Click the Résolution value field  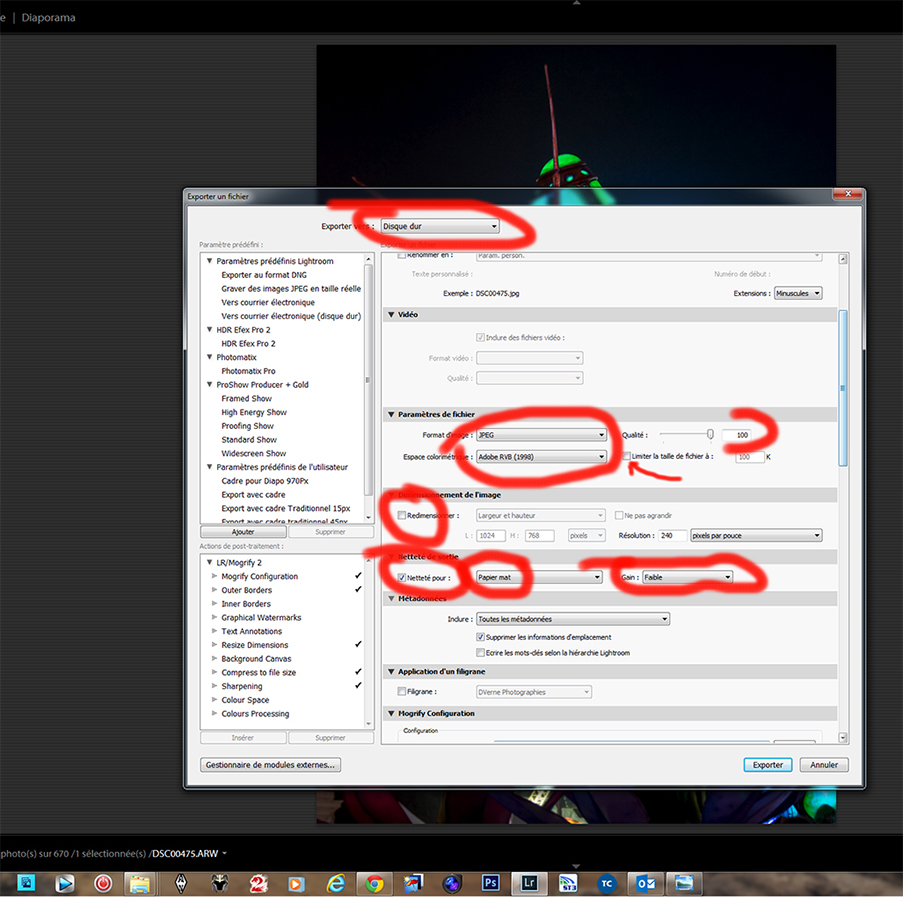click(x=673, y=536)
